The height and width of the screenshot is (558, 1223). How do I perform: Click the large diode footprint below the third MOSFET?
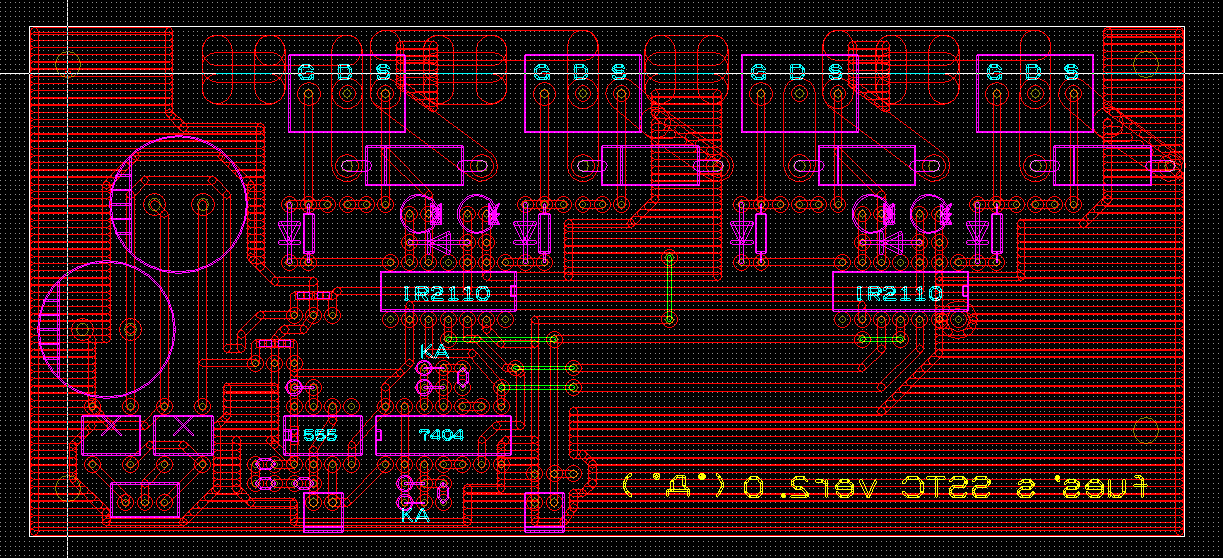coord(867,165)
